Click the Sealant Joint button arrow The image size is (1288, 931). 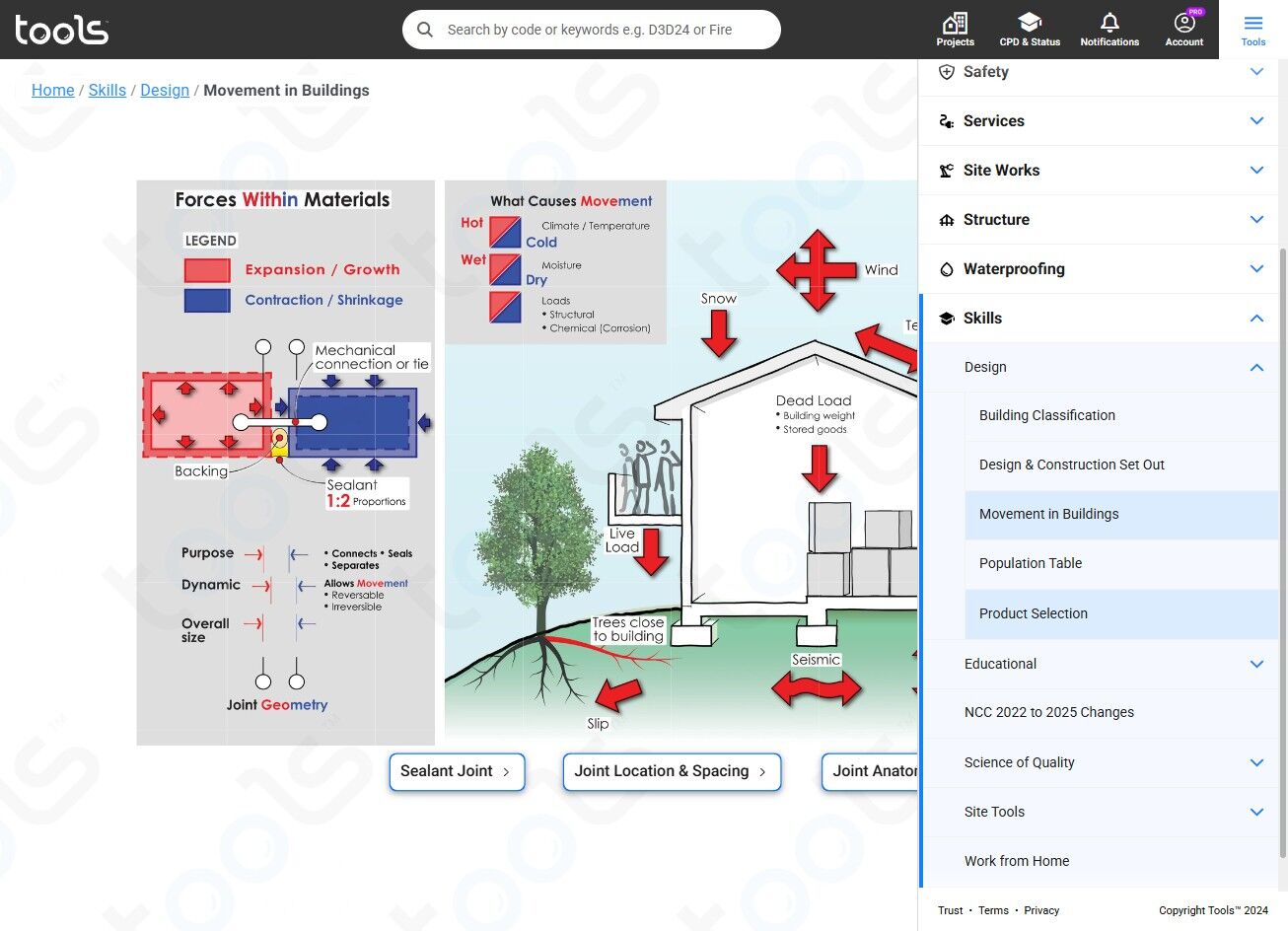tap(506, 772)
